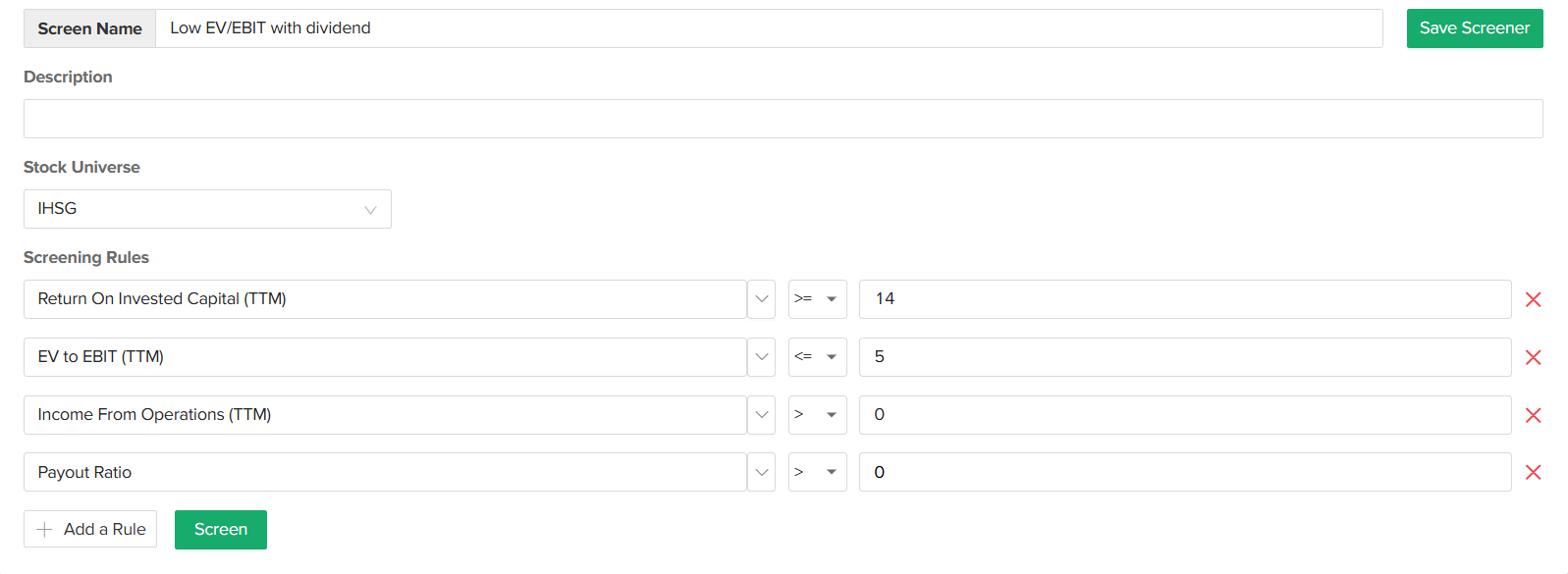
Task: Open the <= operator selector for EV to EBIT
Action: click(x=817, y=357)
